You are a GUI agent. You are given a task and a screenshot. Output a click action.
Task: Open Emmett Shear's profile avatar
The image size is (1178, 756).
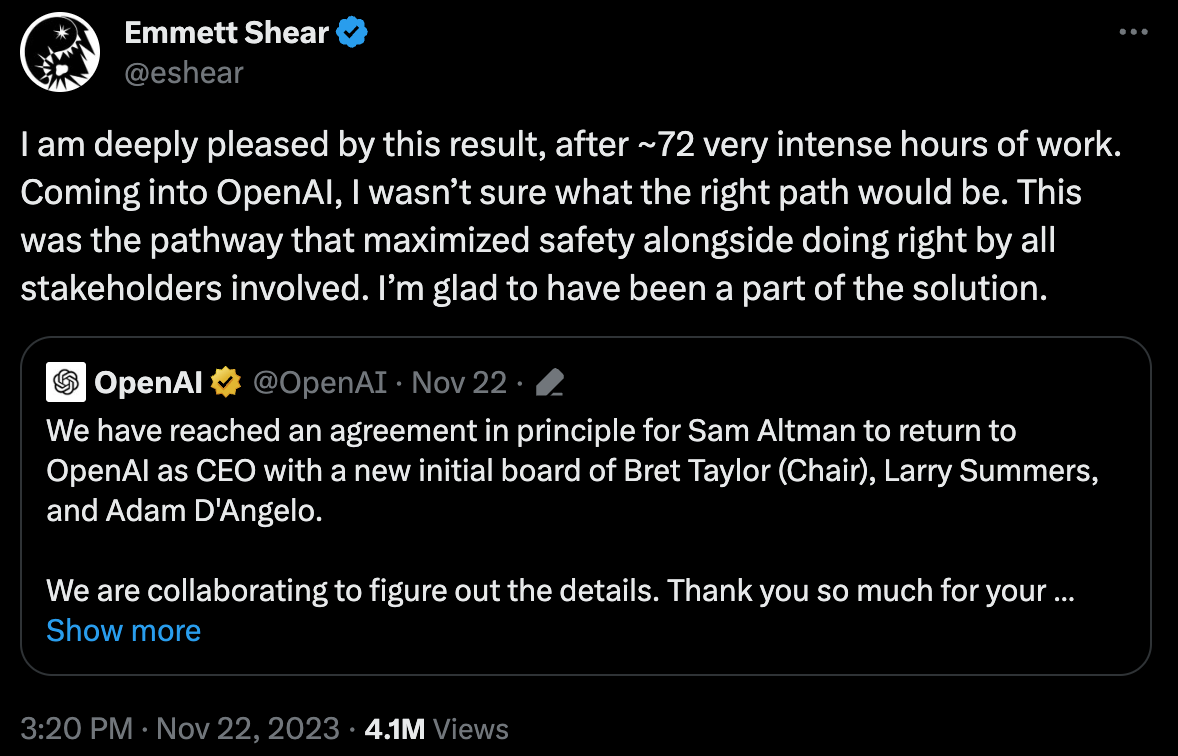(x=58, y=55)
